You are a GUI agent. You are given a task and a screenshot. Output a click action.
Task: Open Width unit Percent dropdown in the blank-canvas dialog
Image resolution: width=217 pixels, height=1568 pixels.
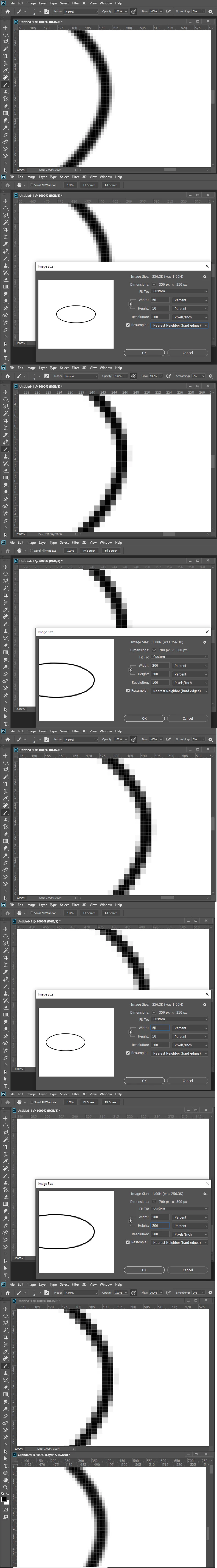190,1217
